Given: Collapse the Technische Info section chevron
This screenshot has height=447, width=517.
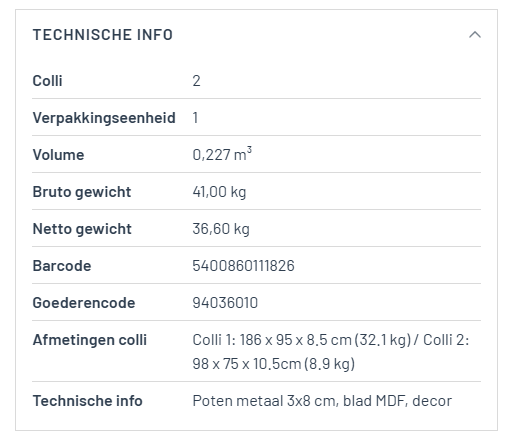Looking at the screenshot, I should coord(475,35).
